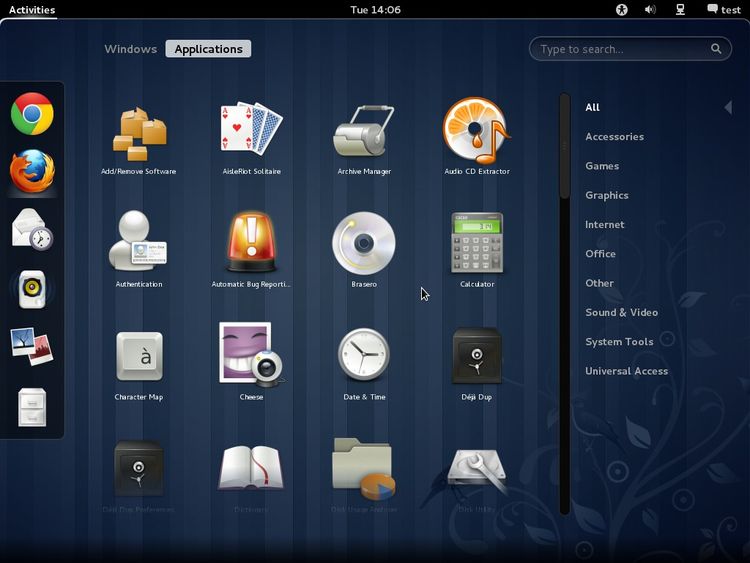Show System Tools category apps
The height and width of the screenshot is (563, 750).
(x=619, y=342)
